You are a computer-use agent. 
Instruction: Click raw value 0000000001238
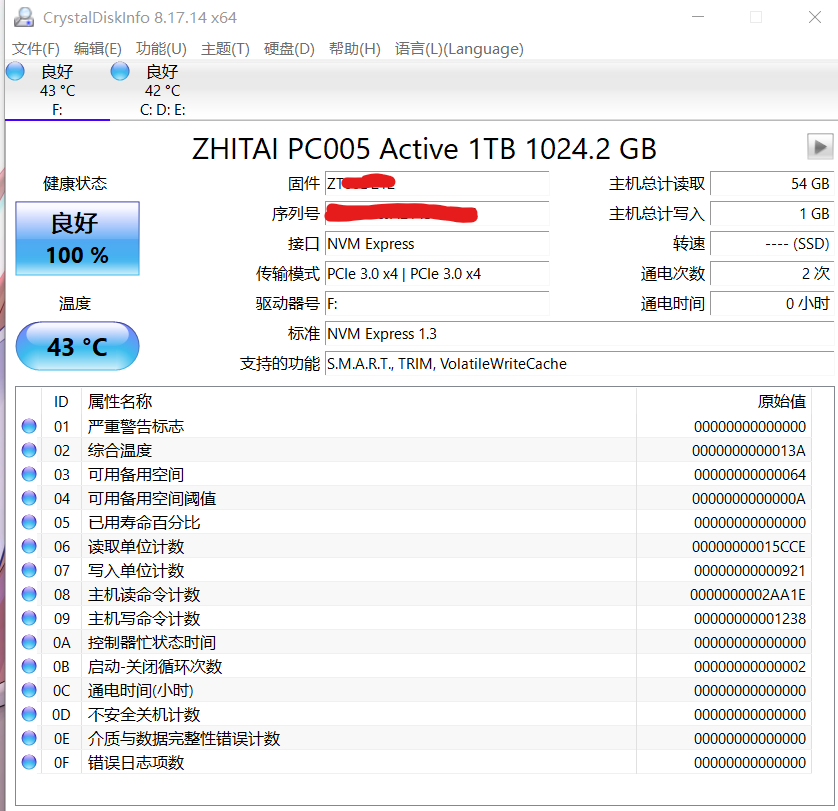coord(749,619)
